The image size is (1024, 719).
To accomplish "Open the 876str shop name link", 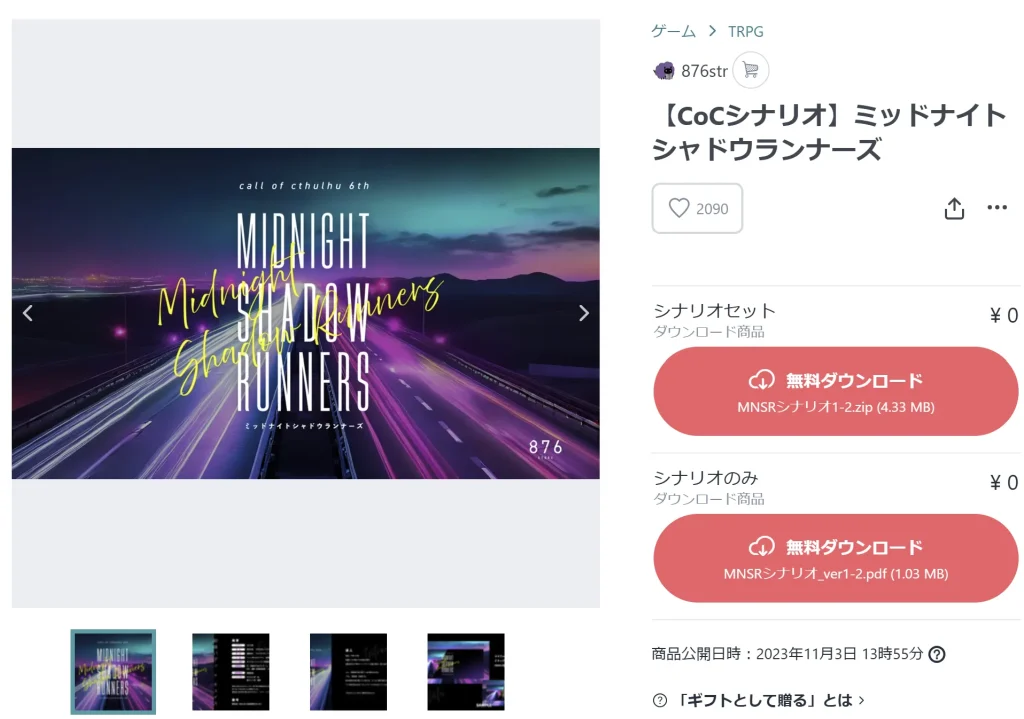I will (704, 71).
